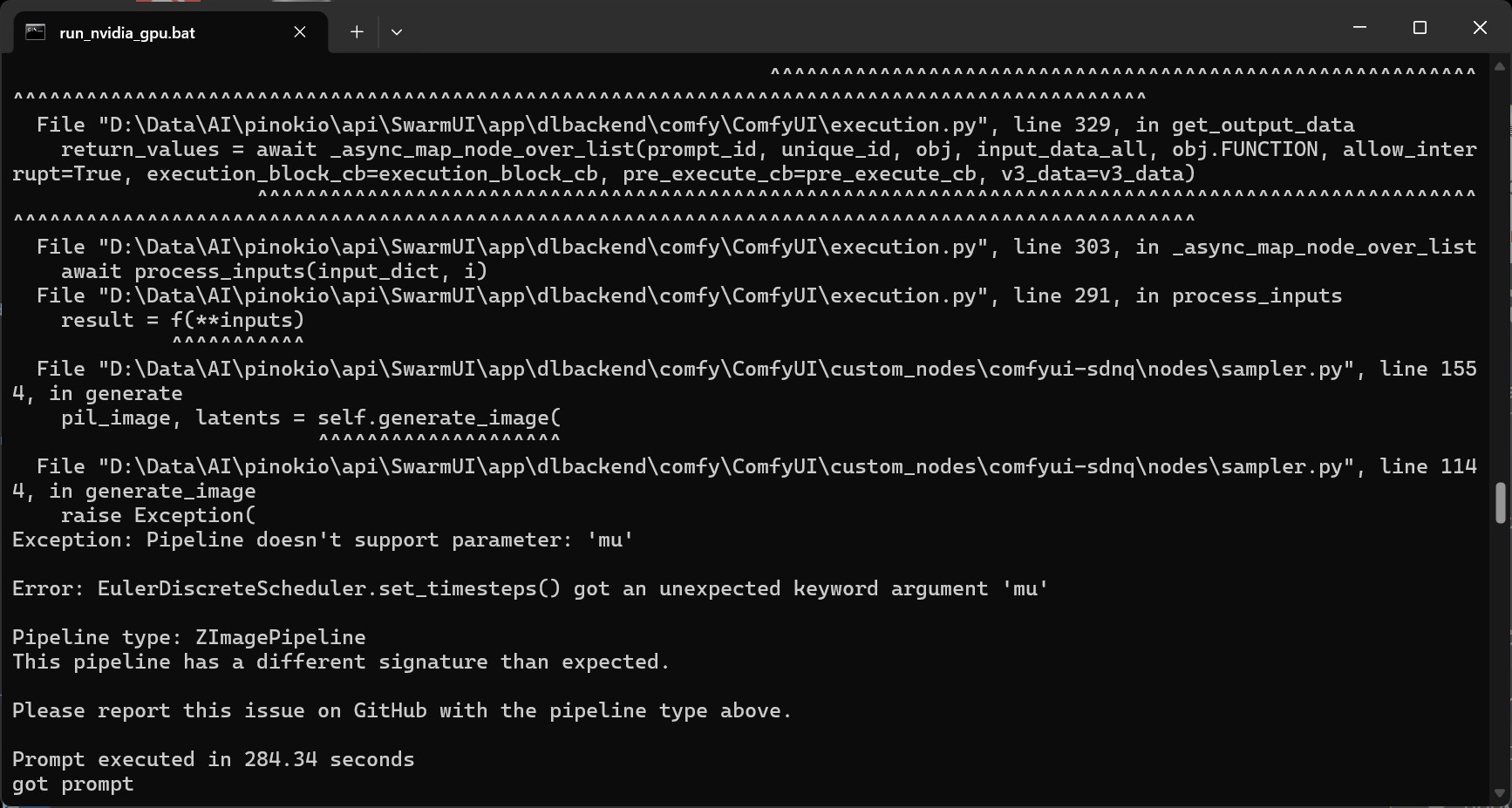This screenshot has width=1512, height=808.
Task: Click the "Exception: Pipeline doesn't support parameter" line
Action: 323,540
